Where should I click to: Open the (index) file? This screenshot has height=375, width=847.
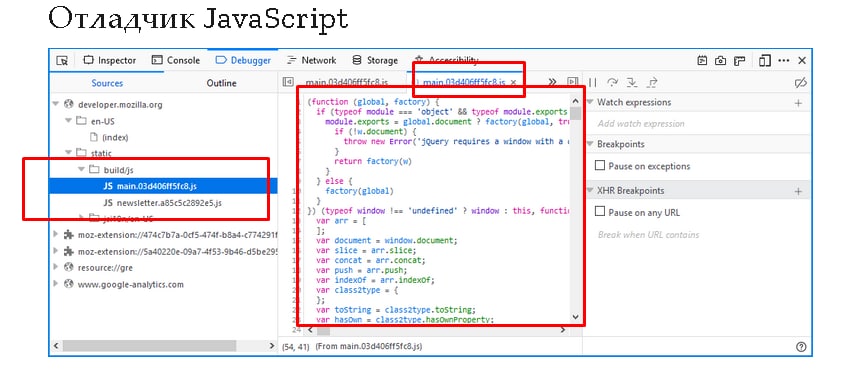[109, 137]
